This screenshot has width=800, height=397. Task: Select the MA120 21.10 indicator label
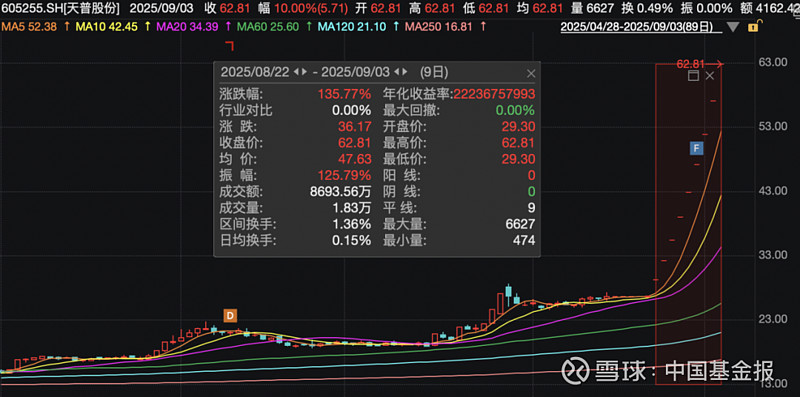tap(352, 27)
